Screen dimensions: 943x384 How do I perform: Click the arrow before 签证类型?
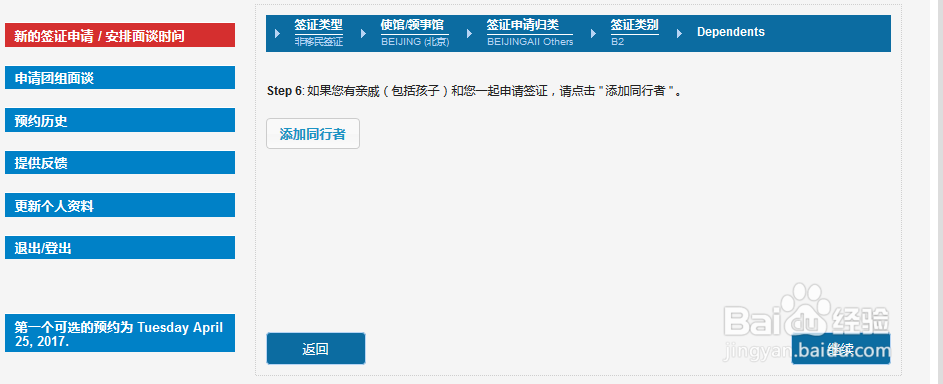277,34
